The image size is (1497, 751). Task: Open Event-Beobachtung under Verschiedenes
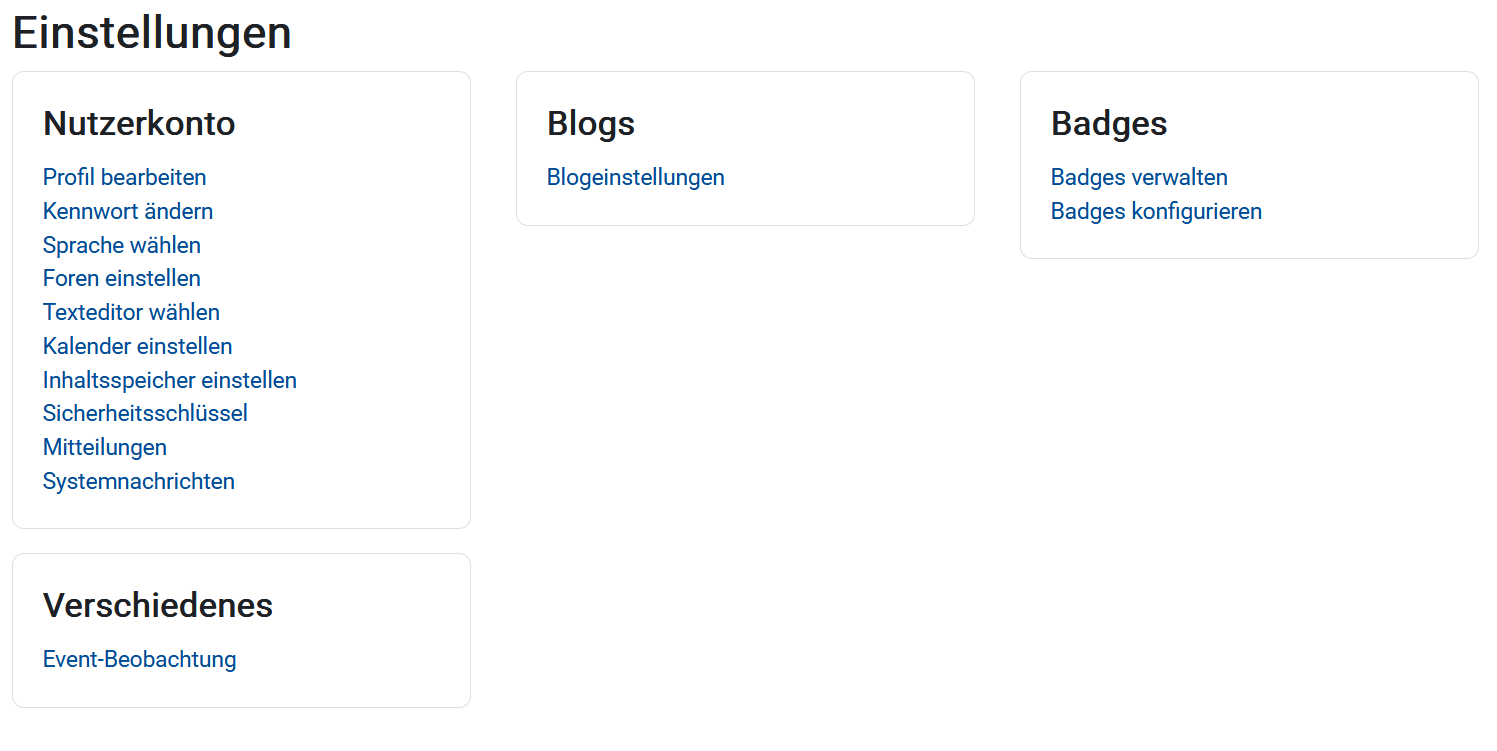(x=140, y=659)
